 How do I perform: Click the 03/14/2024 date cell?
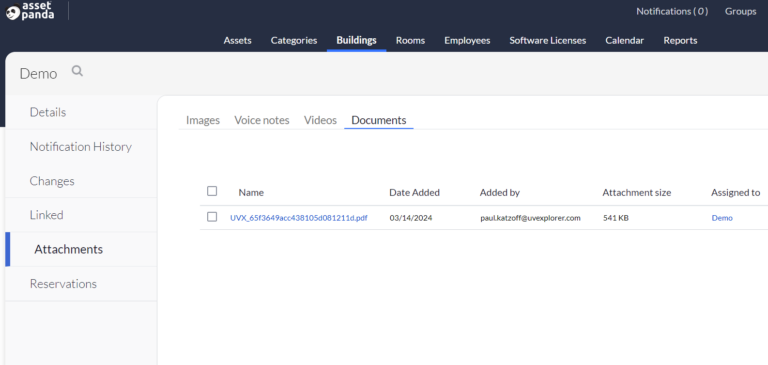tap(411, 218)
